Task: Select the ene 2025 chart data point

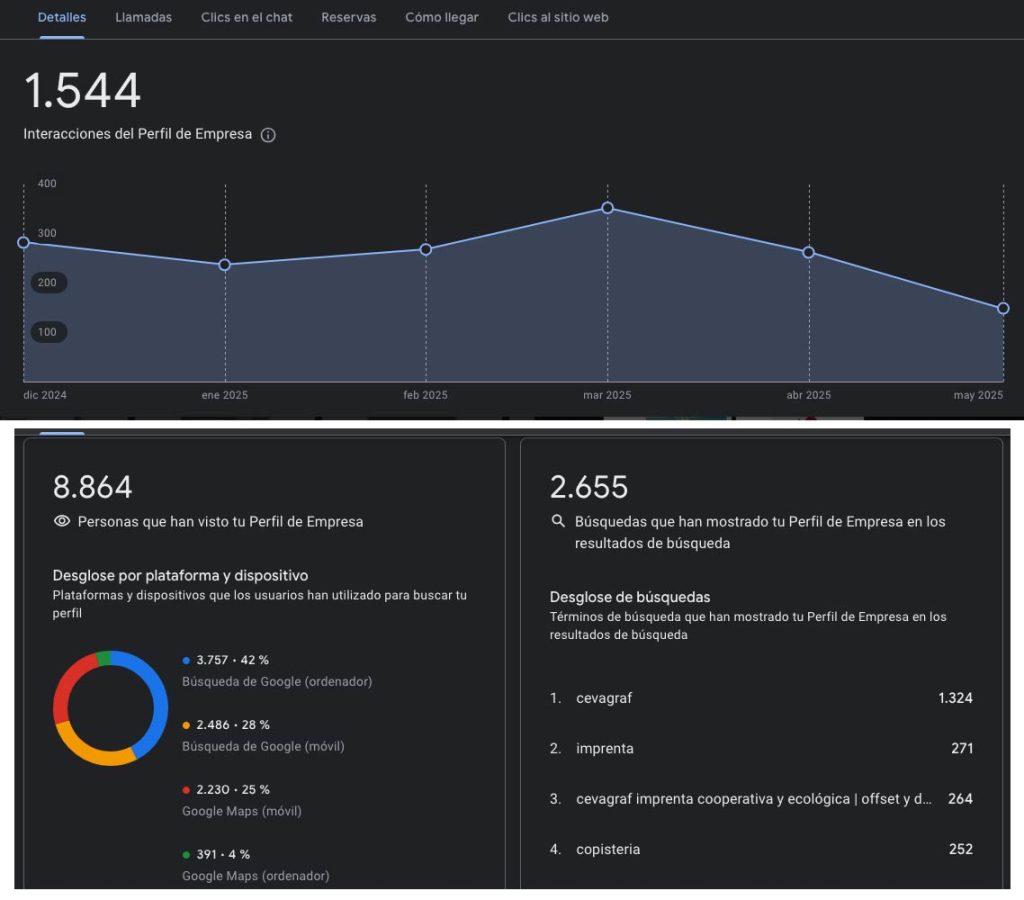Action: [225, 265]
